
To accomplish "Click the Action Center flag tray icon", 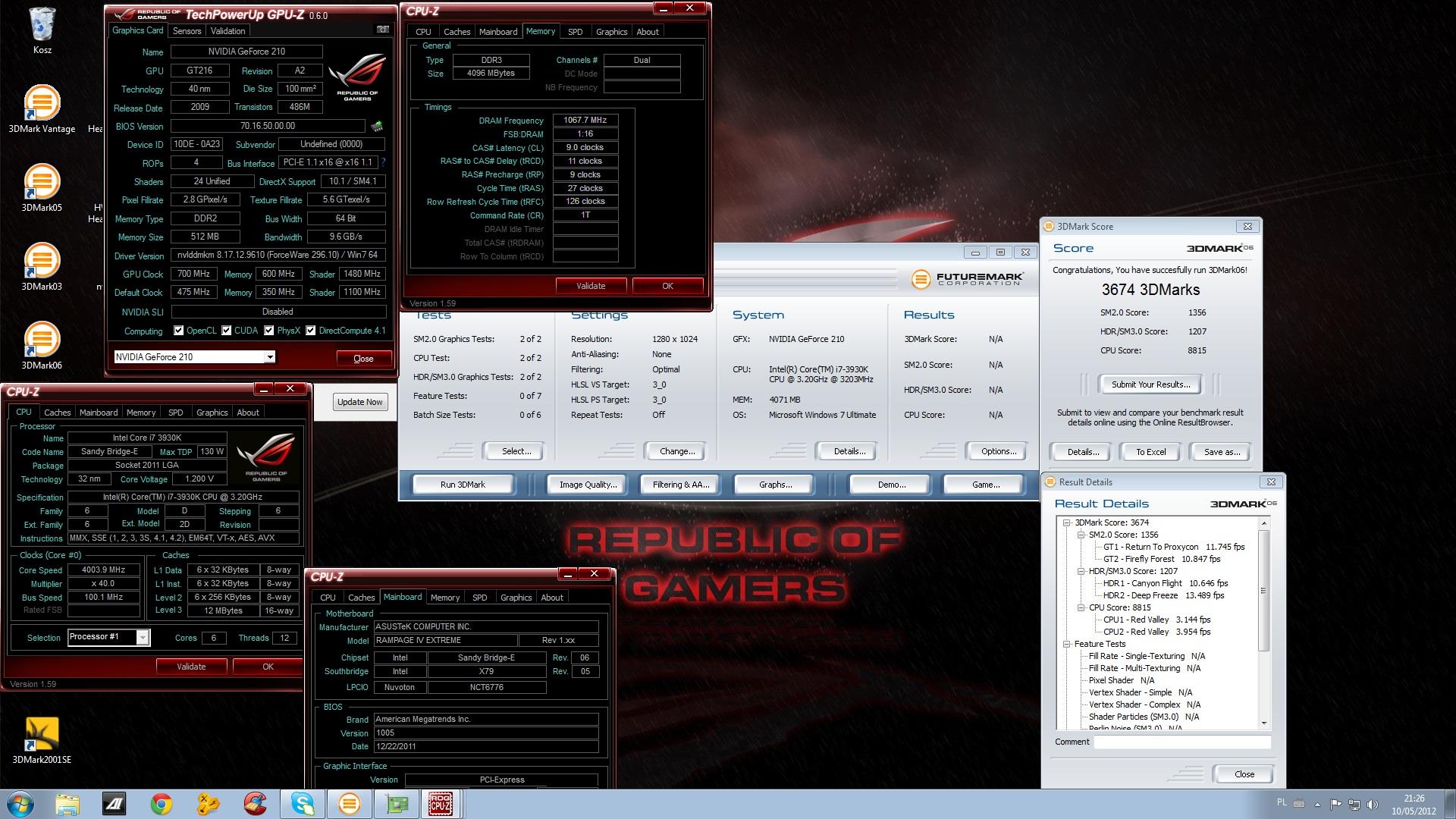I will pyautogui.click(x=1336, y=804).
